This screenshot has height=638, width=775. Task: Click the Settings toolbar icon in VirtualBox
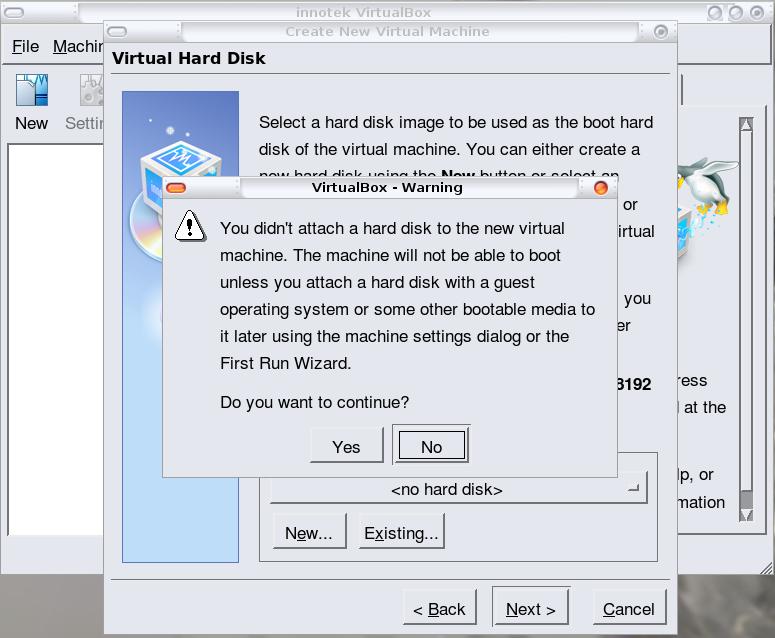click(85, 103)
